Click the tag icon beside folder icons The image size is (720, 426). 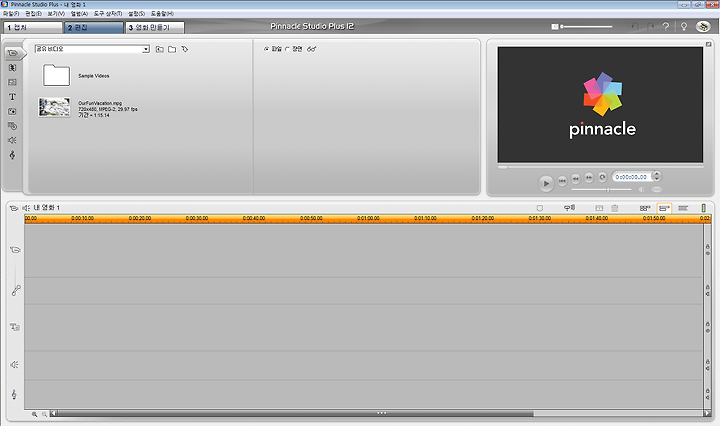pyautogui.click(x=185, y=49)
